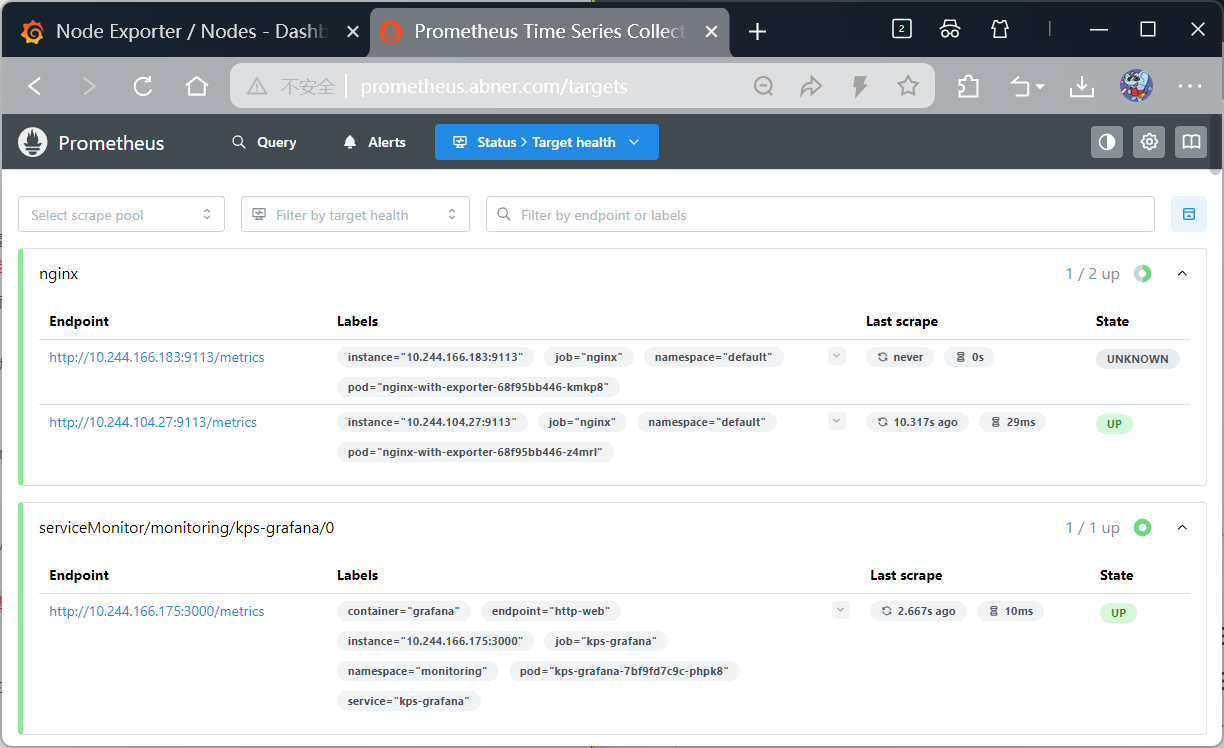Bookmark the page with the star icon
The image size is (1224, 748).
coord(908,86)
